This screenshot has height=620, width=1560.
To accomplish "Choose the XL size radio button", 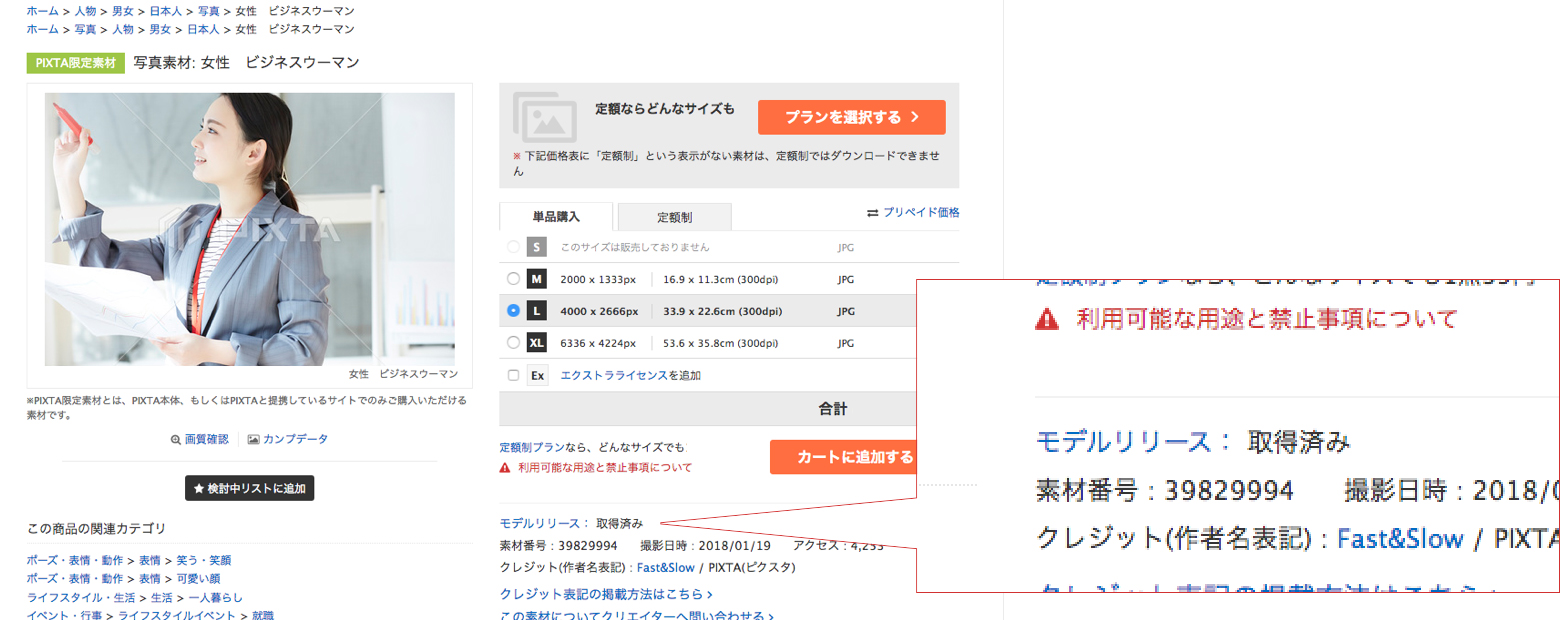I will (513, 343).
